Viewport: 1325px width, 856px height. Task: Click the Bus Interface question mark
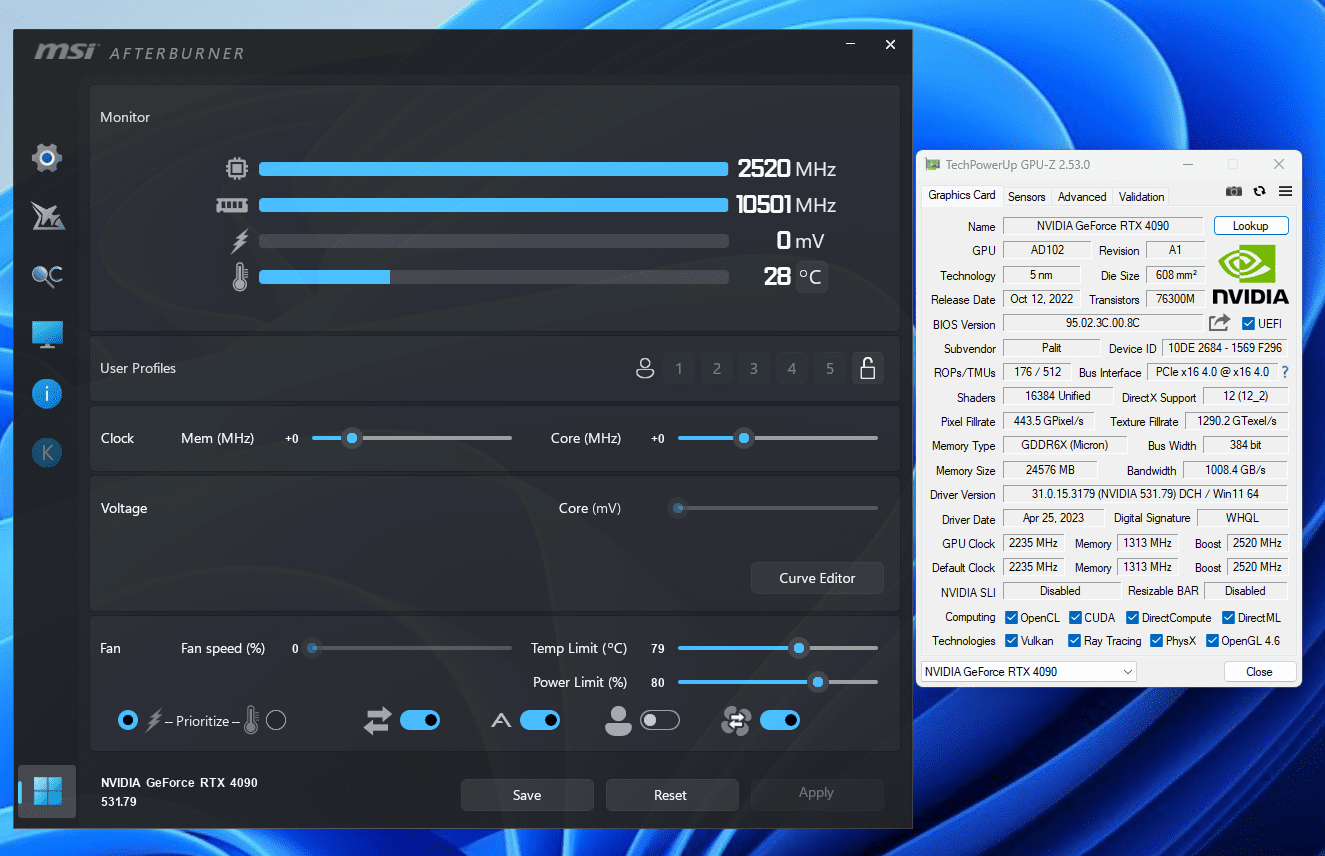1285,372
